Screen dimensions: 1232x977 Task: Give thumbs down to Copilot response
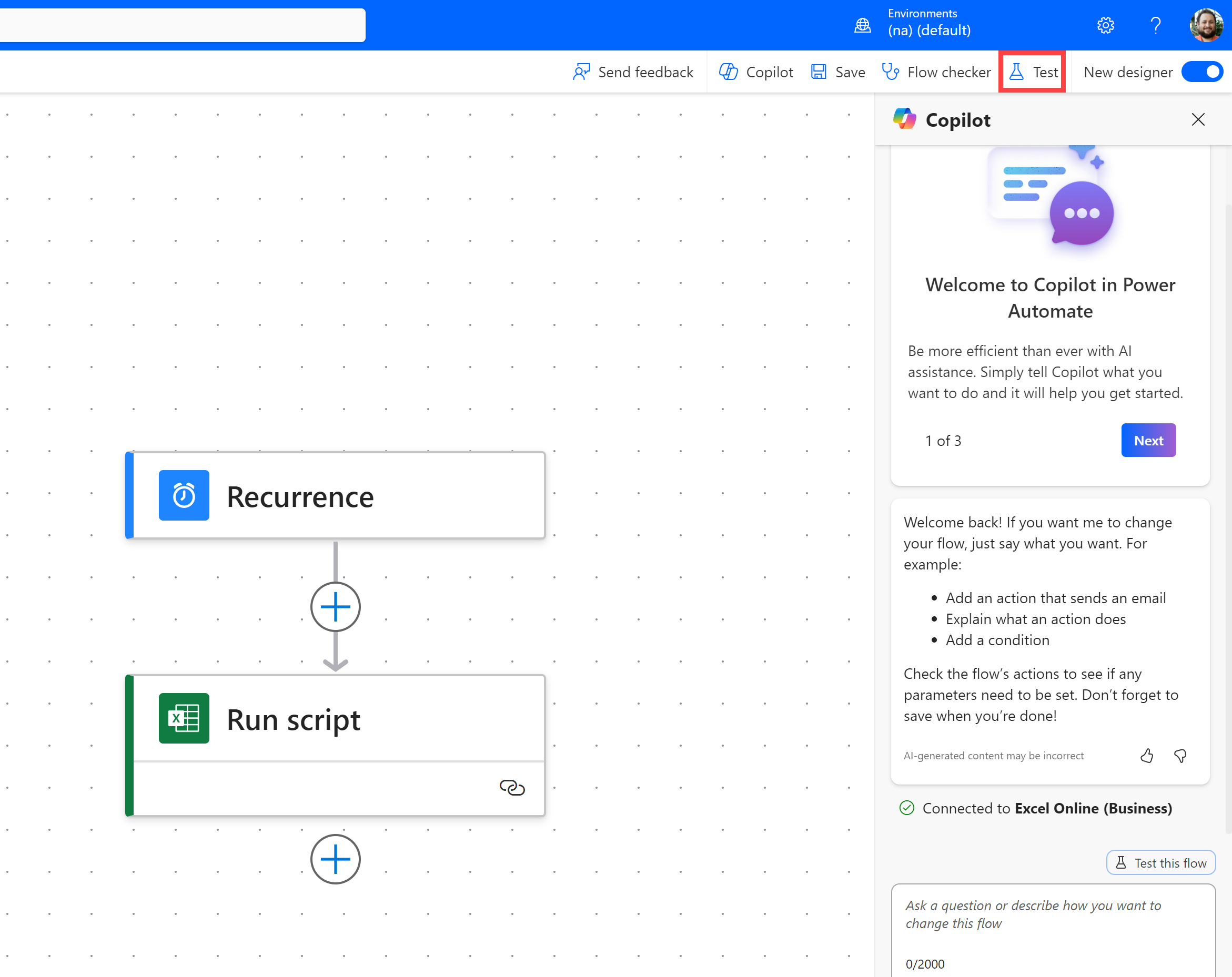pos(1180,755)
